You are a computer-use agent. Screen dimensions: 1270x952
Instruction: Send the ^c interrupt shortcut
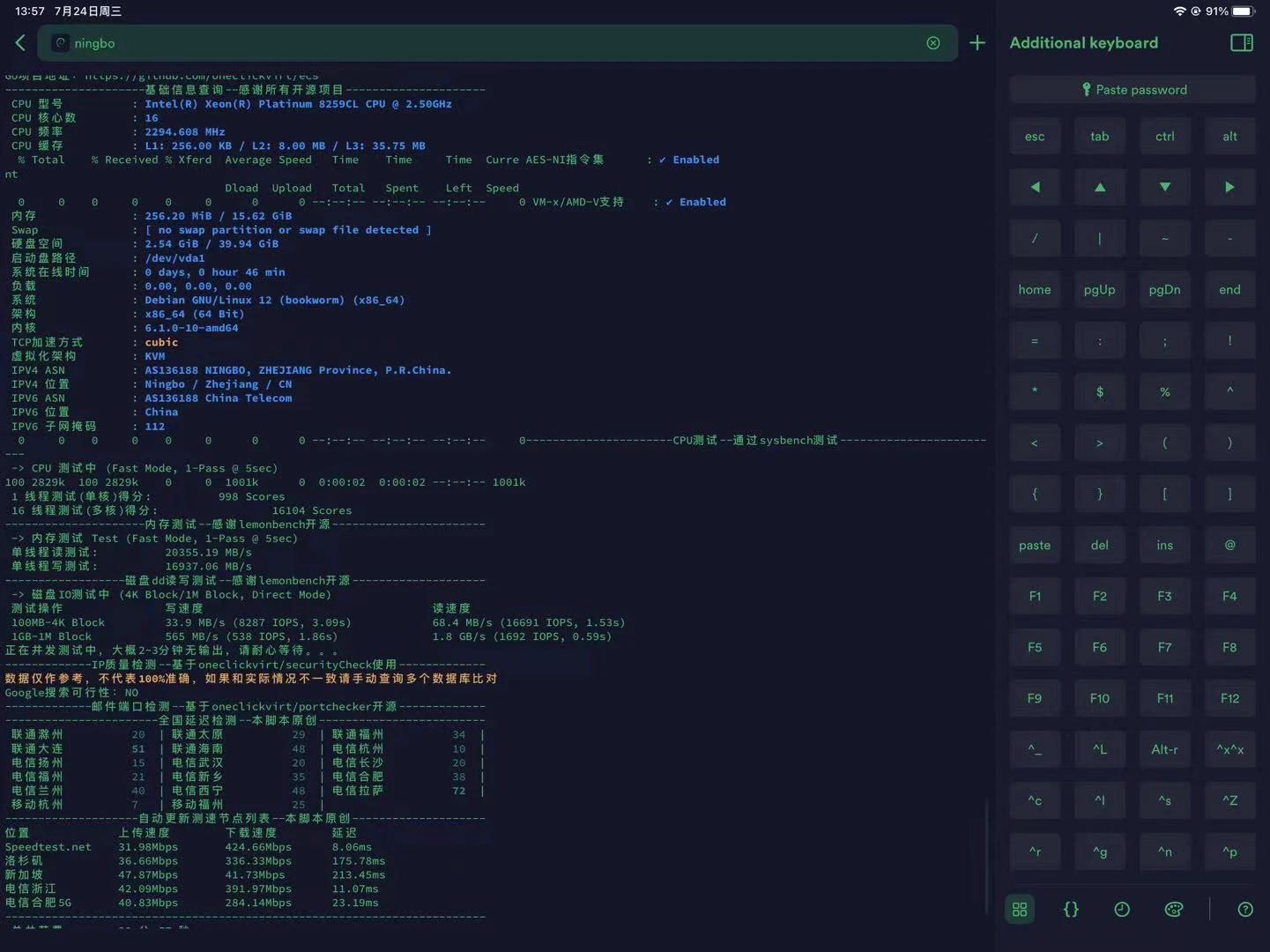point(1035,800)
